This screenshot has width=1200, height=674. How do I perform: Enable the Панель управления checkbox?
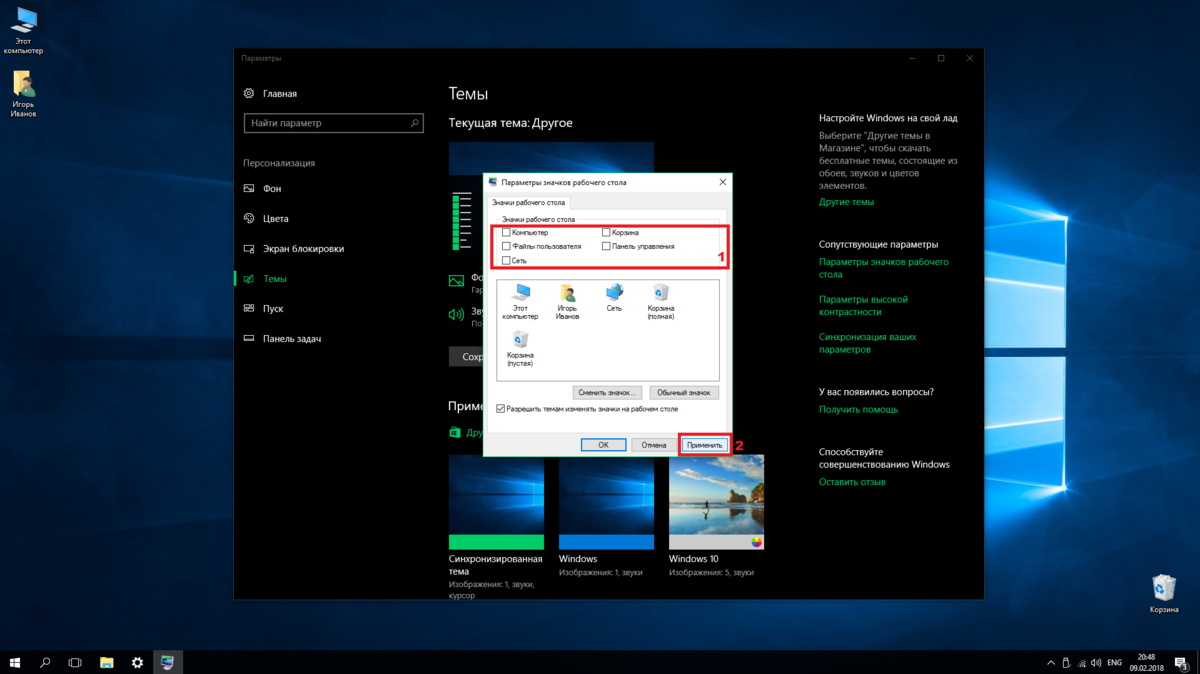click(606, 246)
